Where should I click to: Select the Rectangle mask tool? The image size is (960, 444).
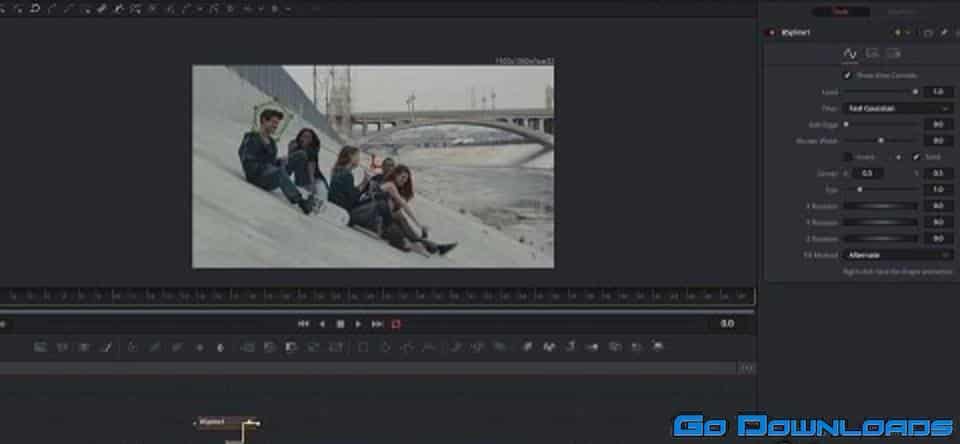pyautogui.click(x=364, y=347)
